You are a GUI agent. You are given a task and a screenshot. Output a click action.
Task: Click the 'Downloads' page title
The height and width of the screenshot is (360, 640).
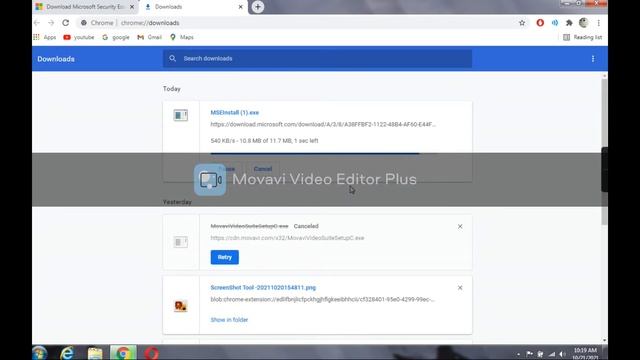click(56, 59)
